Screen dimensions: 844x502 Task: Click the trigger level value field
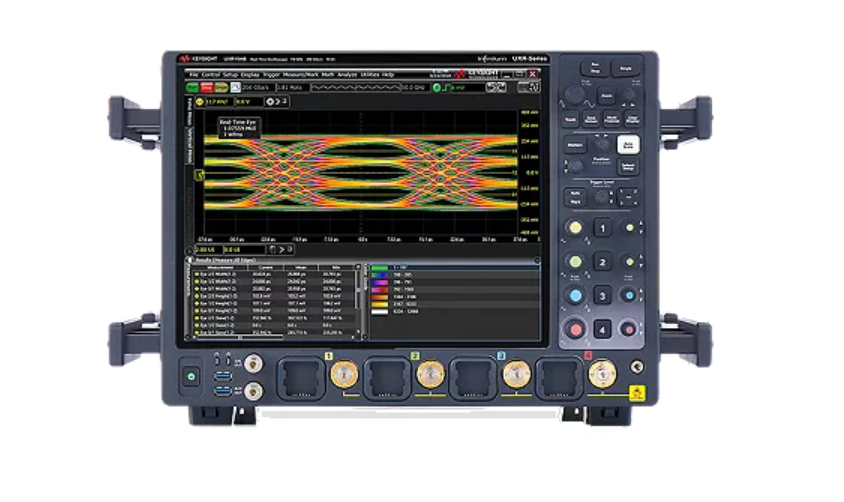(467, 87)
